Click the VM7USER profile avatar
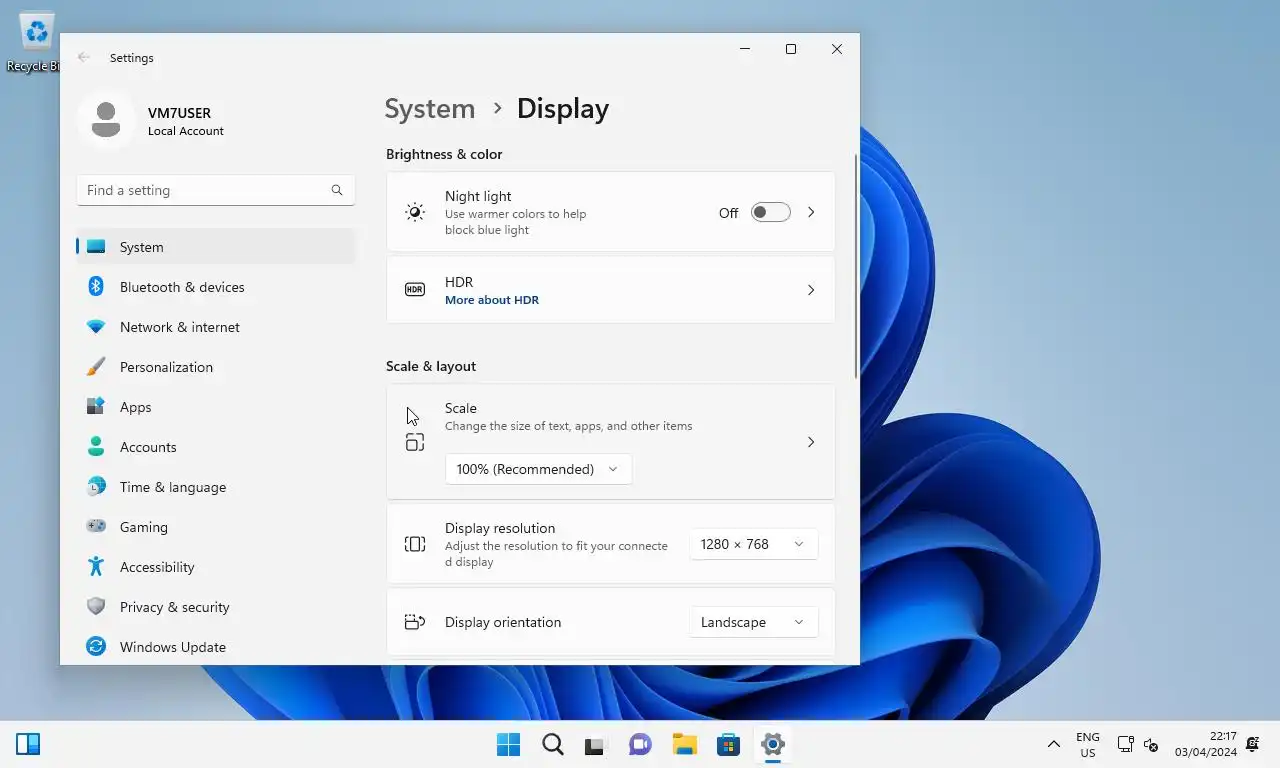 pos(106,120)
